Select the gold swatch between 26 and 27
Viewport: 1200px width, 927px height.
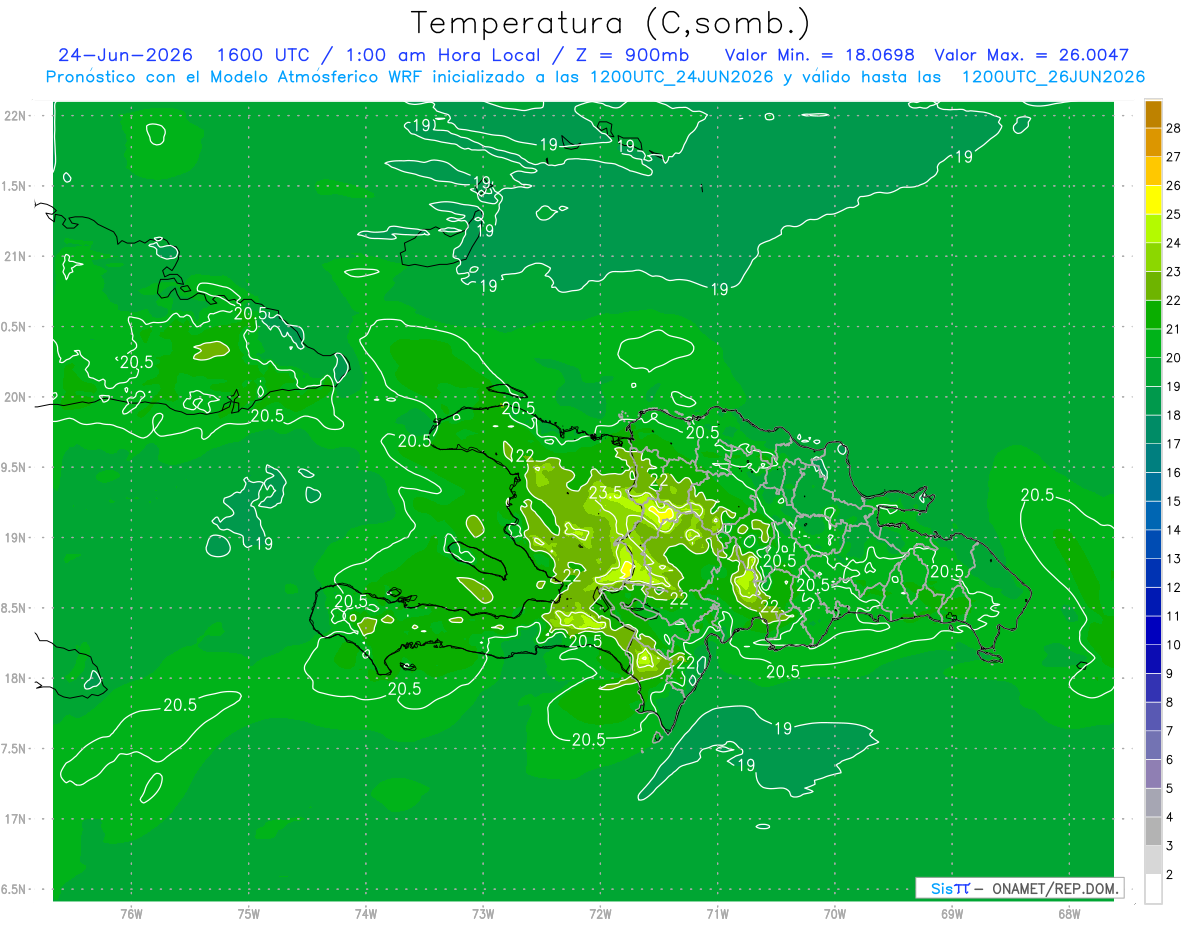click(x=1153, y=171)
